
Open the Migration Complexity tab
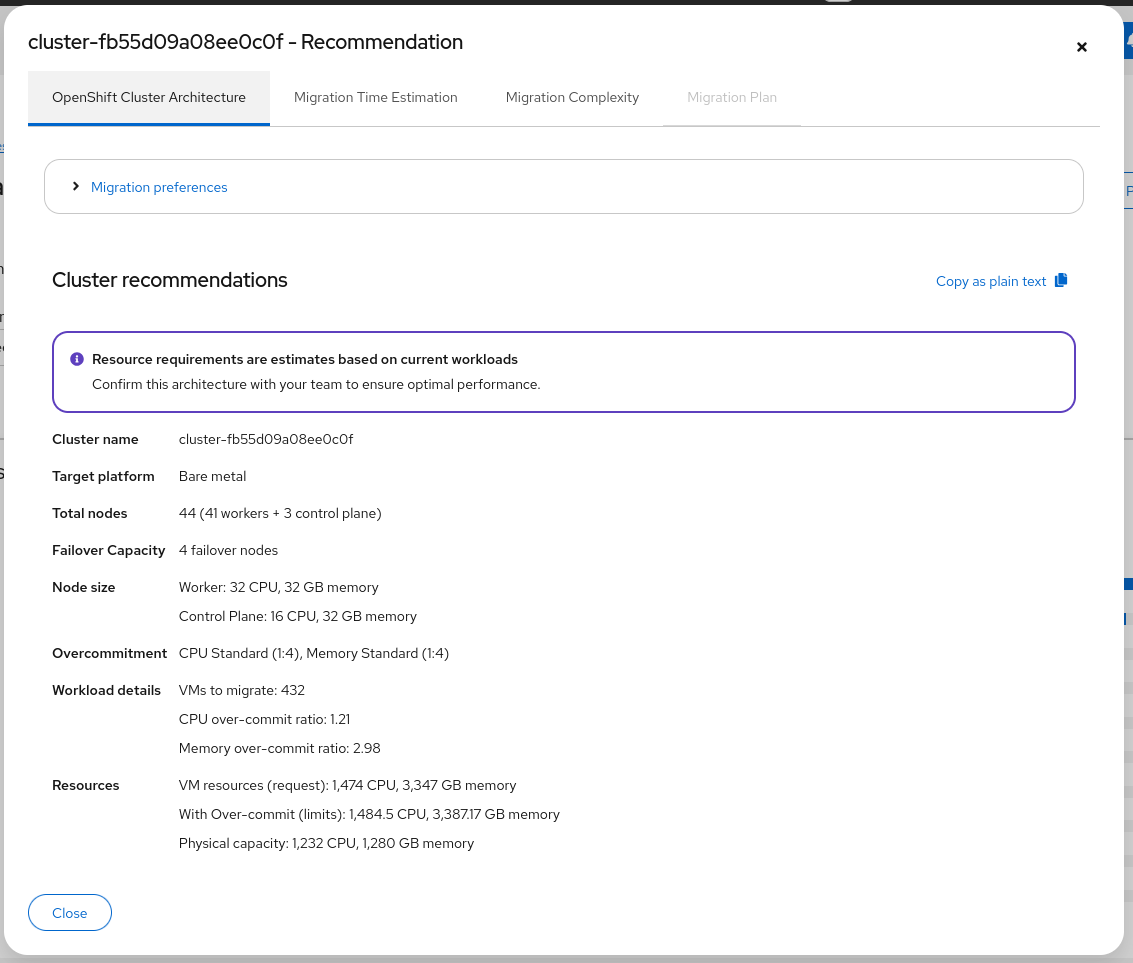[x=572, y=98]
